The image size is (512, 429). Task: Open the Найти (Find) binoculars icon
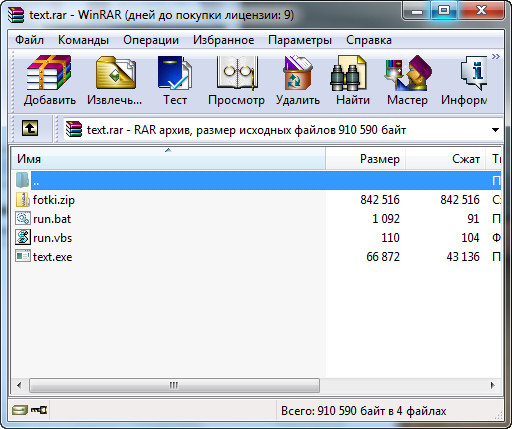[348, 73]
